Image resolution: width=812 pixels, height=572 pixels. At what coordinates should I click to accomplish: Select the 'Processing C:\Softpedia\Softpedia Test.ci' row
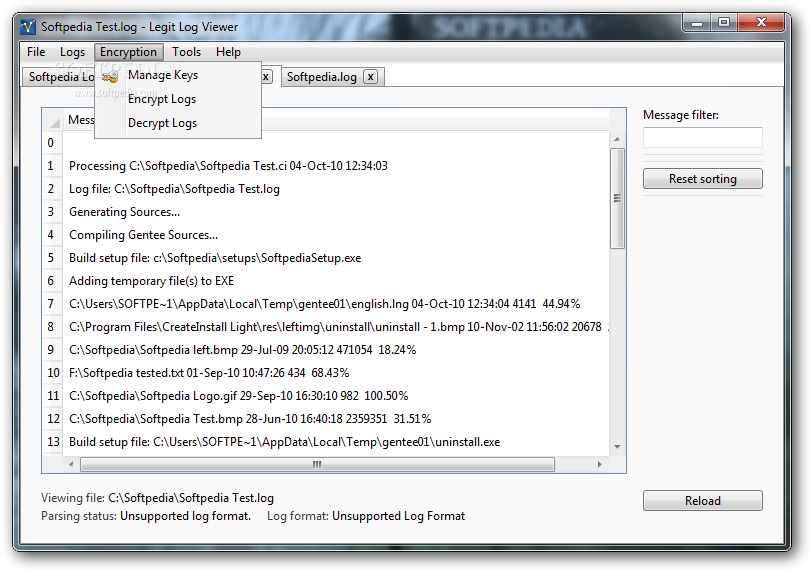(x=336, y=166)
